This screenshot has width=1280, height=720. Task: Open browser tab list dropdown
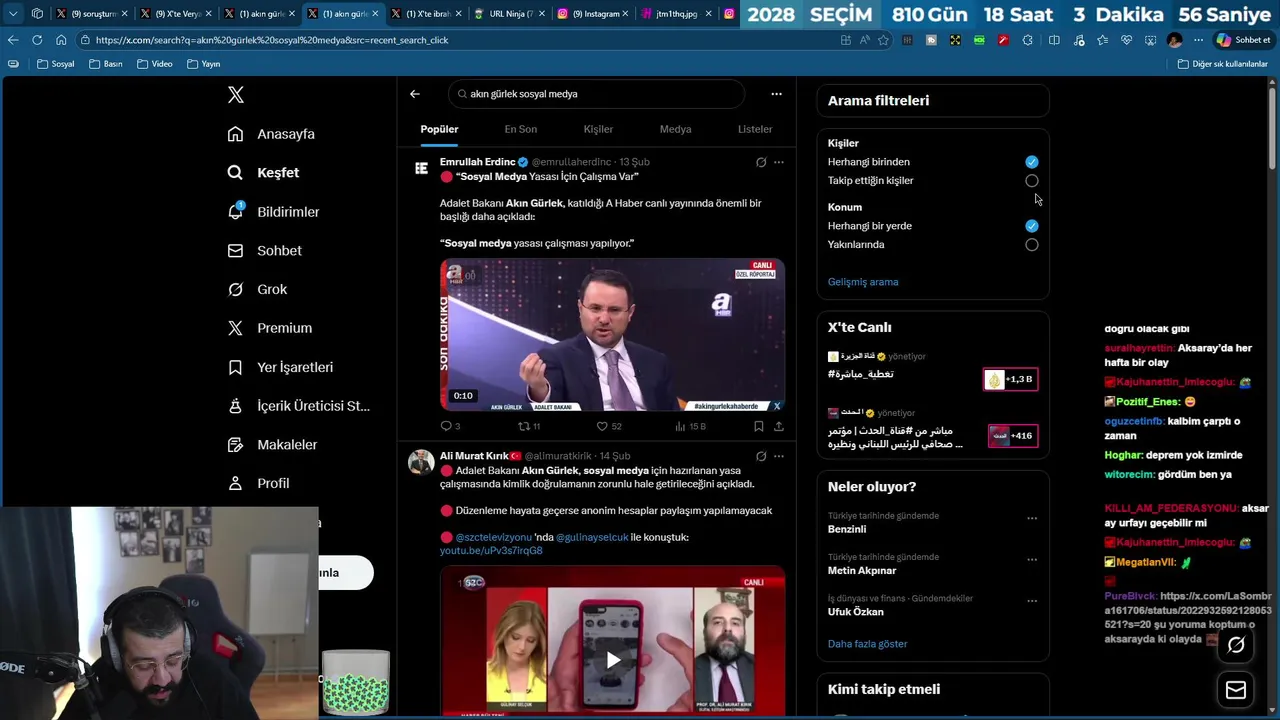pyautogui.click(x=13, y=14)
